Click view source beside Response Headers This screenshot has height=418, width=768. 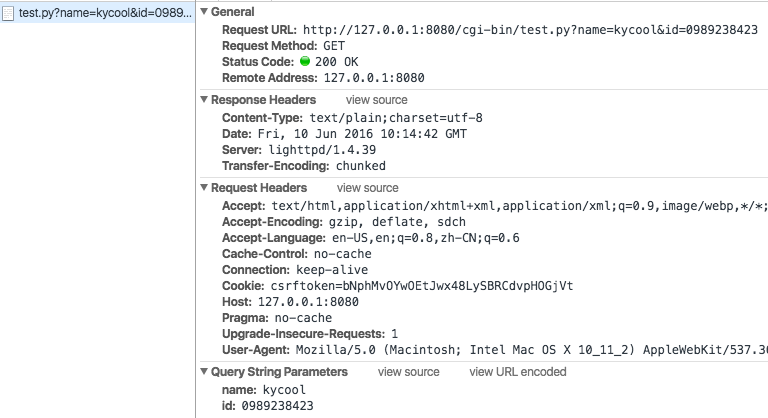[376, 100]
